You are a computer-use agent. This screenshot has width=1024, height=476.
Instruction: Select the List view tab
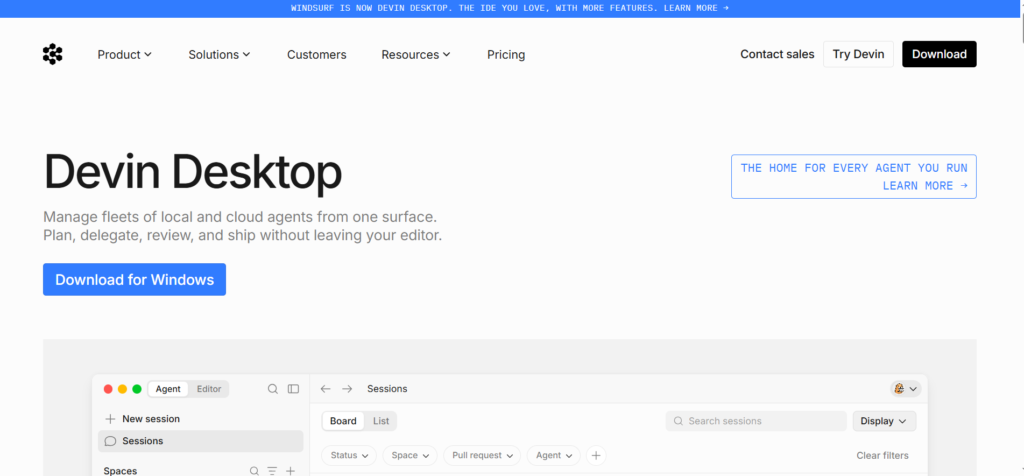click(x=381, y=421)
